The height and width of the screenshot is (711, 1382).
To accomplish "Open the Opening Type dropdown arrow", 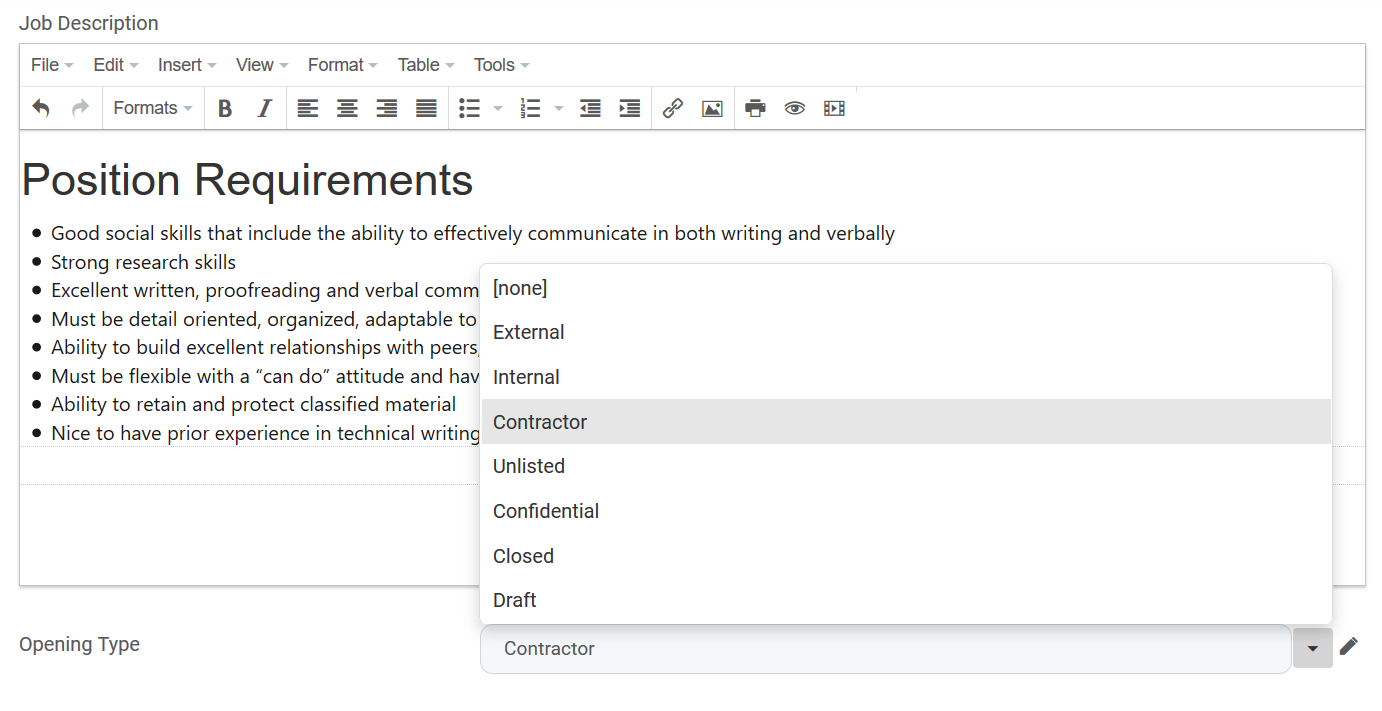I will coord(1312,648).
